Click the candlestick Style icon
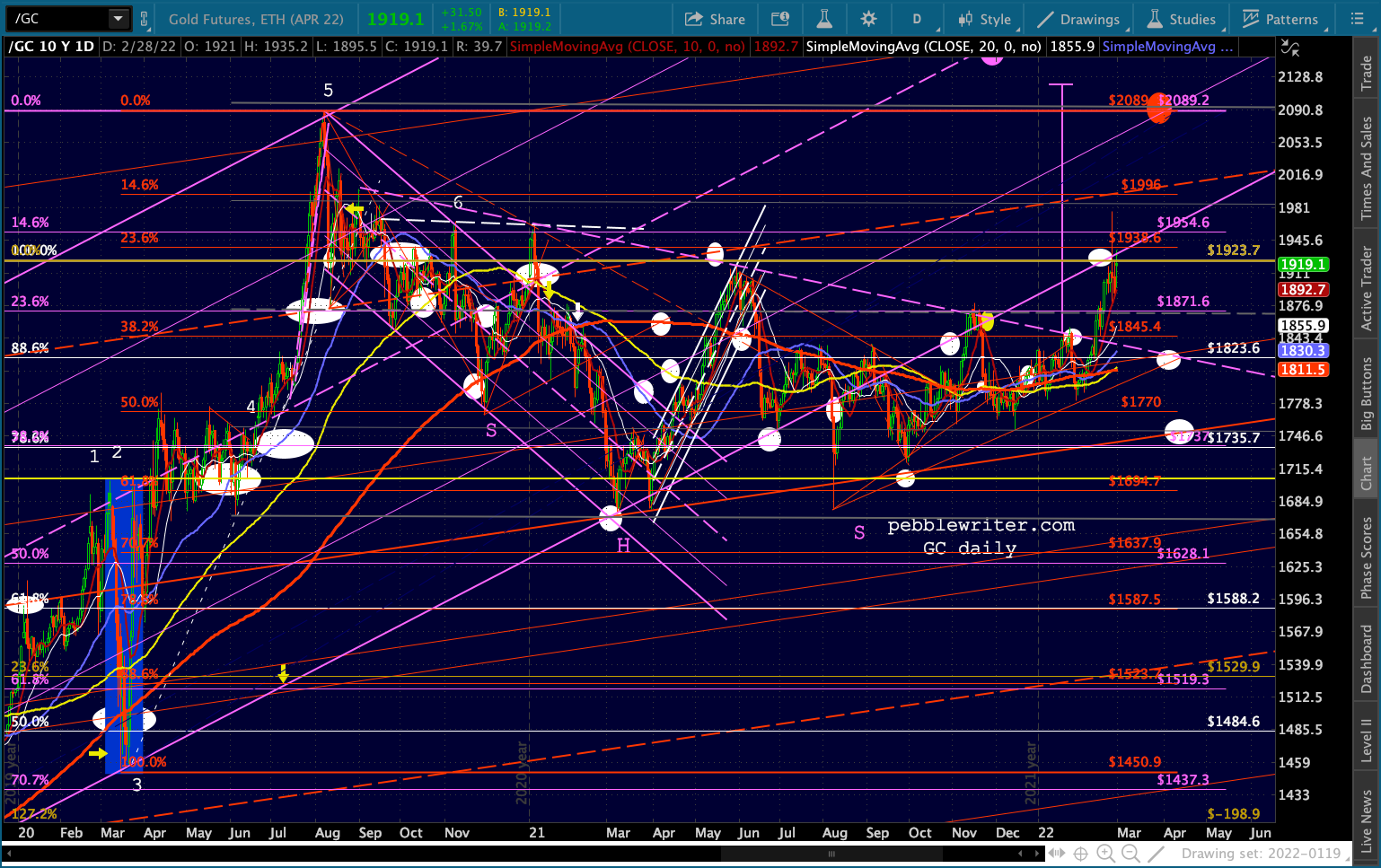Image resolution: width=1381 pixels, height=868 pixels. [x=966, y=19]
